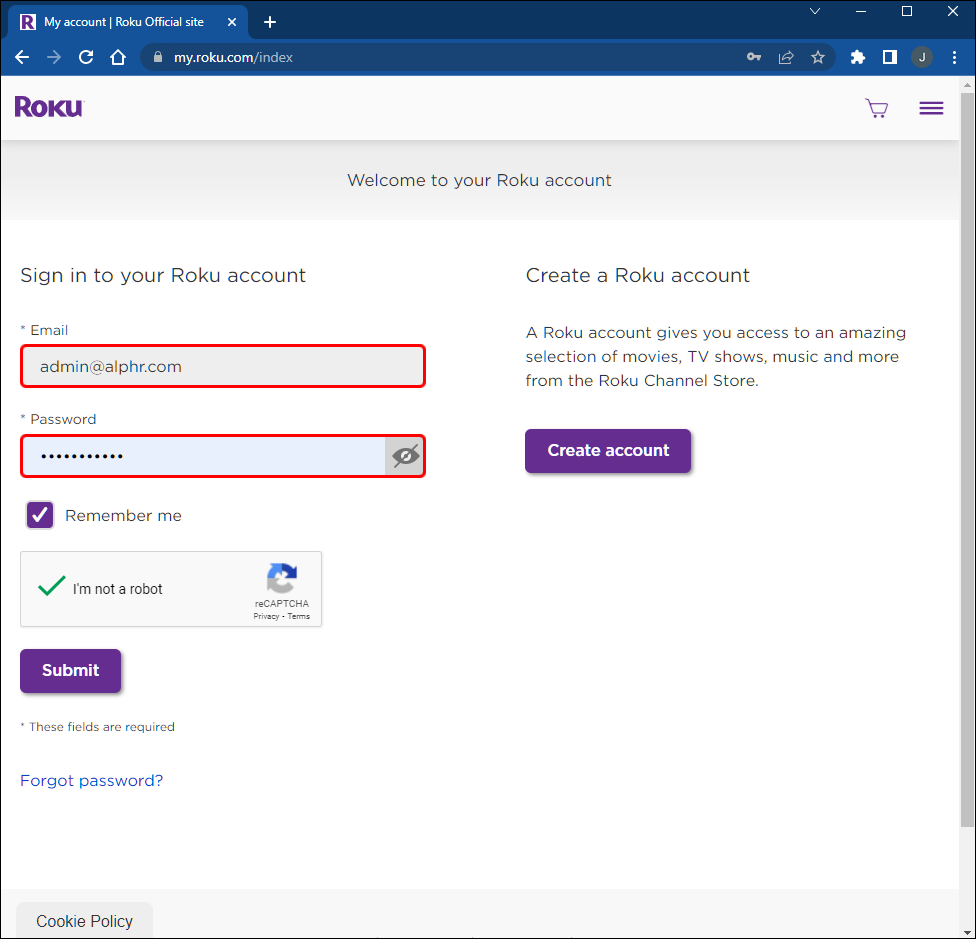This screenshot has width=976, height=939.
Task: Go back to previous page
Action: coord(22,57)
